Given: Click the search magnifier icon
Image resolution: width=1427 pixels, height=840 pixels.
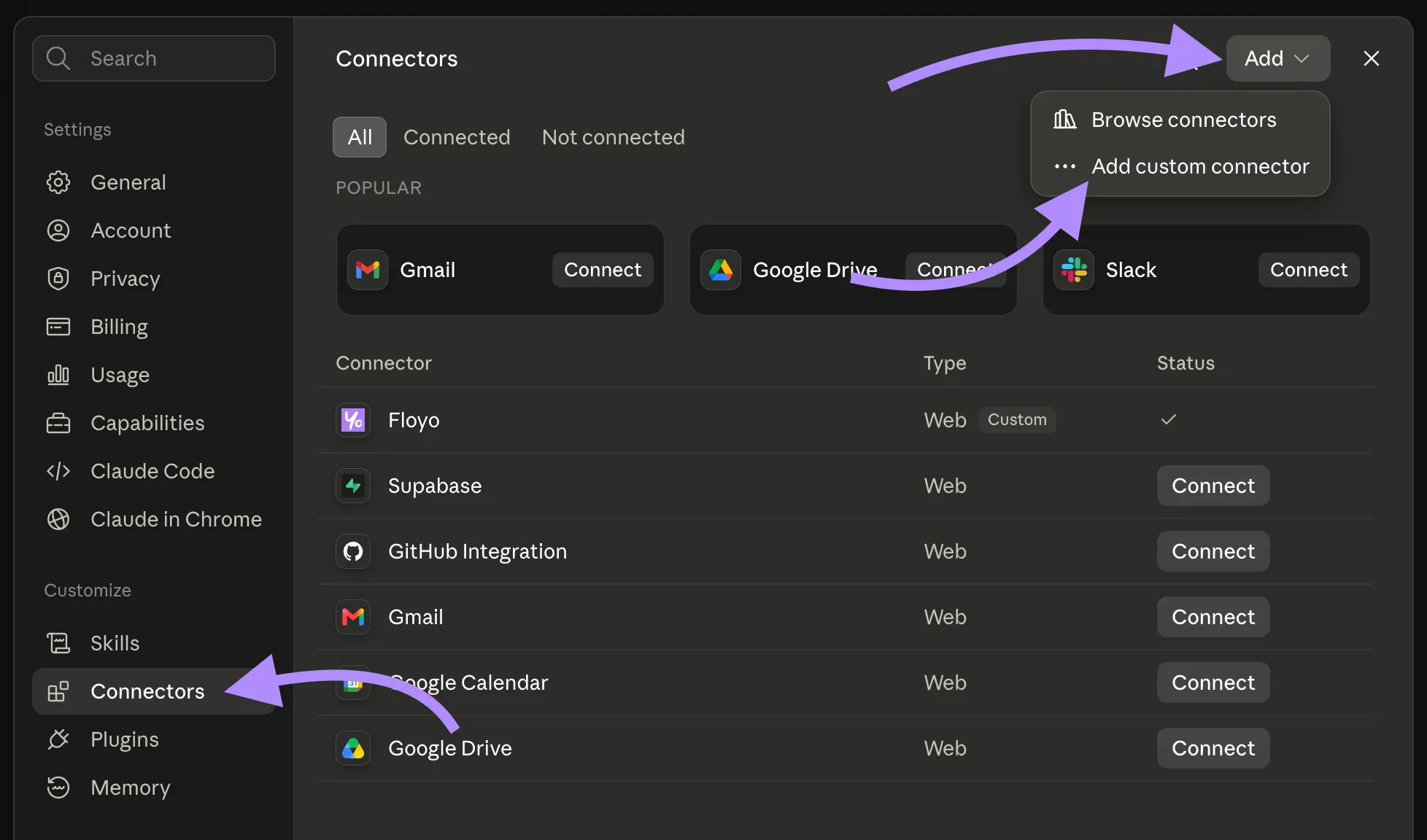Looking at the screenshot, I should click(58, 58).
